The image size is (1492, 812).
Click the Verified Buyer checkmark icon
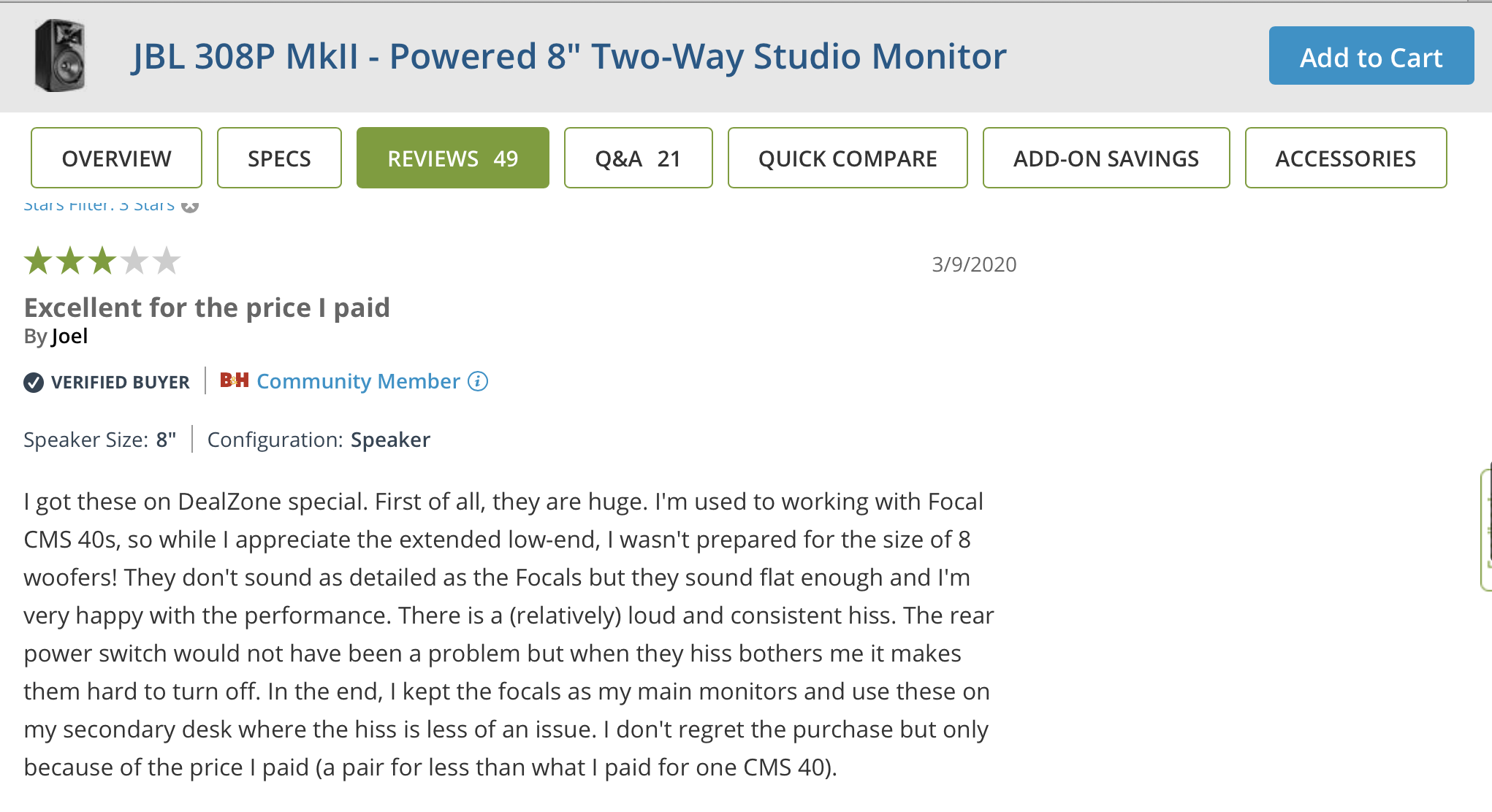pos(34,382)
